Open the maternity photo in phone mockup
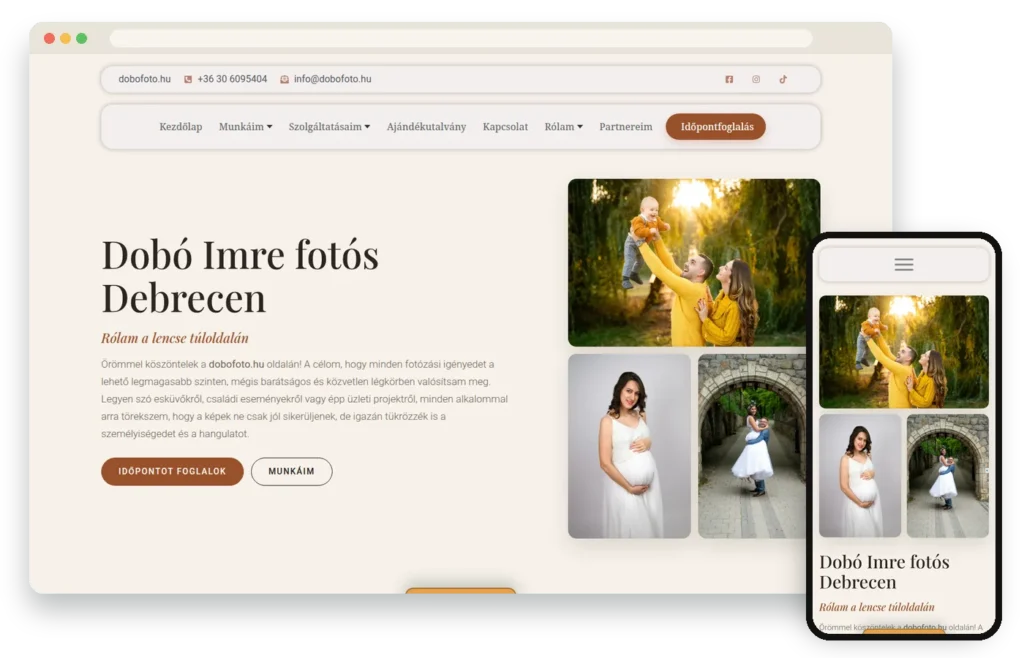Image resolution: width=1024 pixels, height=658 pixels. (860, 476)
